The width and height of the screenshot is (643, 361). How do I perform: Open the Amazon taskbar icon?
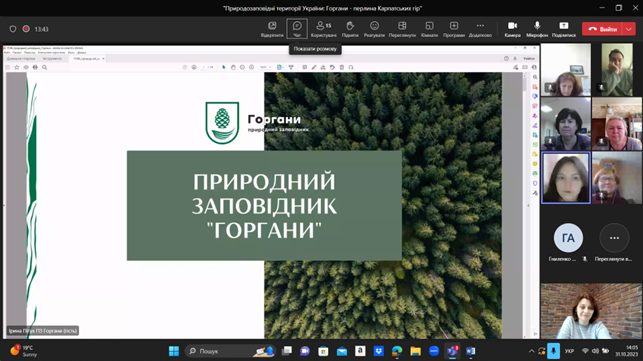click(x=360, y=351)
